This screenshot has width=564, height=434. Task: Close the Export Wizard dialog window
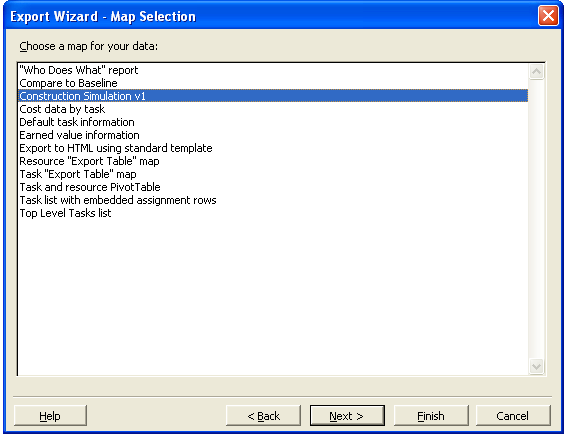tap(548, 16)
